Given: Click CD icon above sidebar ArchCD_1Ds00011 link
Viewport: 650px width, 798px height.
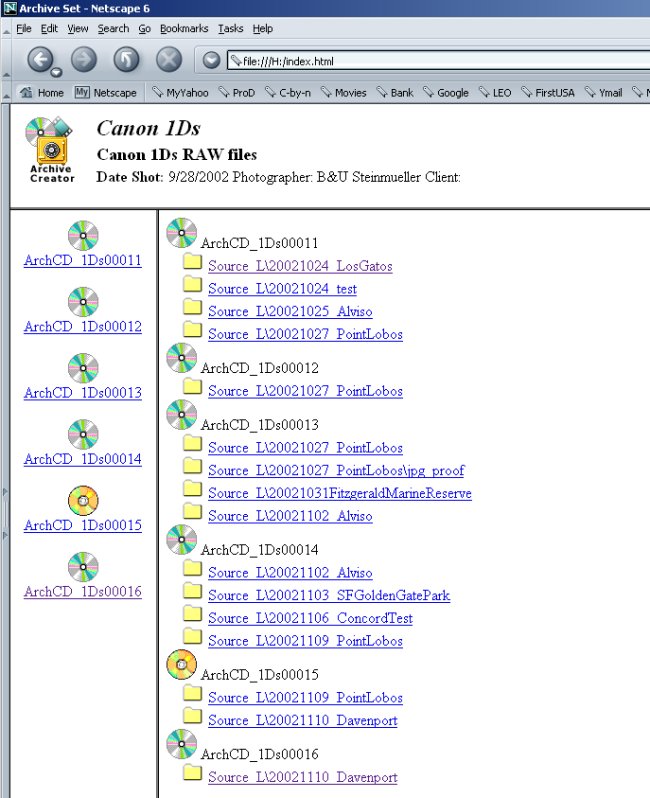Looking at the screenshot, I should [x=83, y=236].
